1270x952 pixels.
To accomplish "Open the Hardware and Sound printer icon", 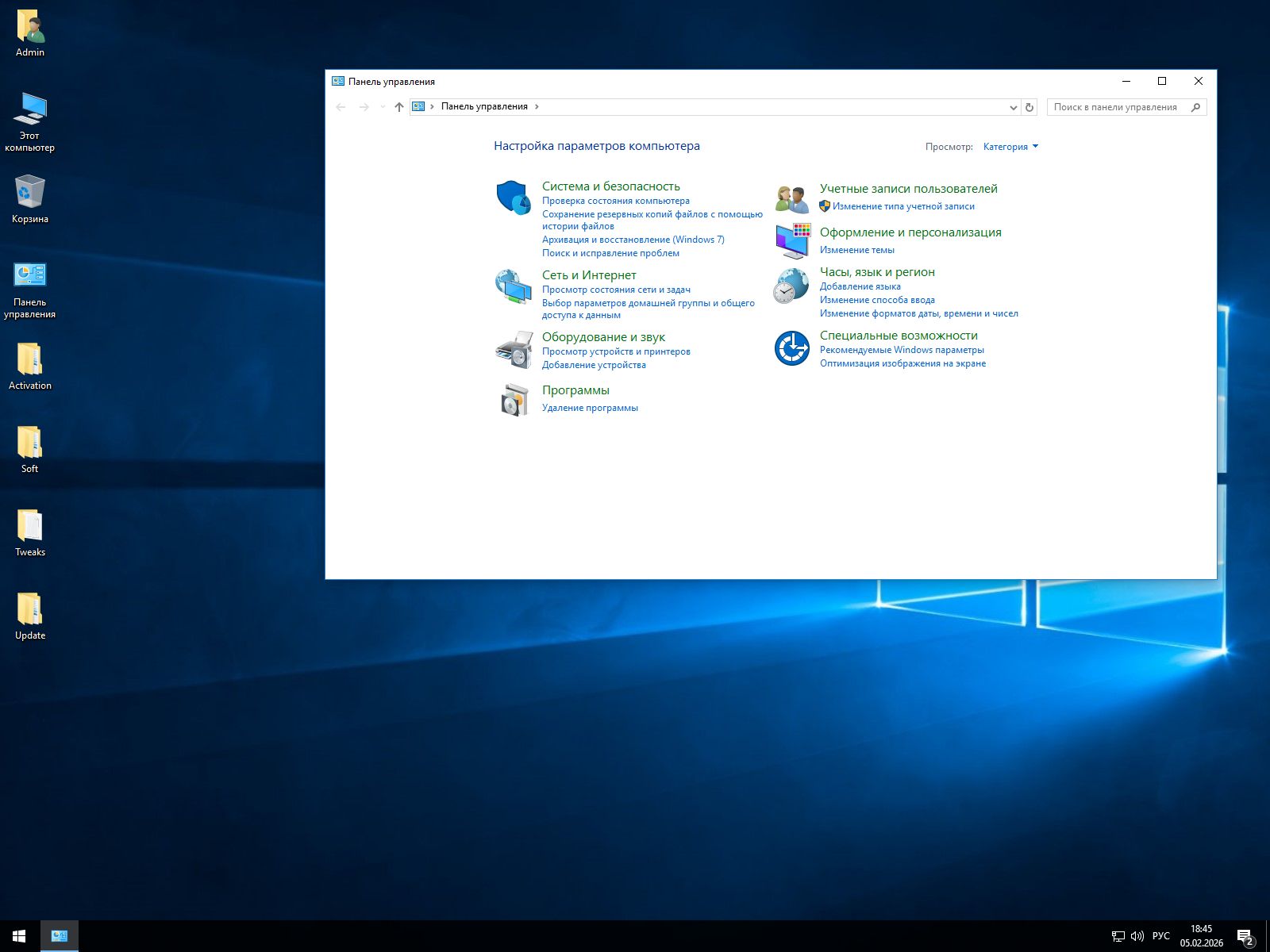I will point(514,349).
